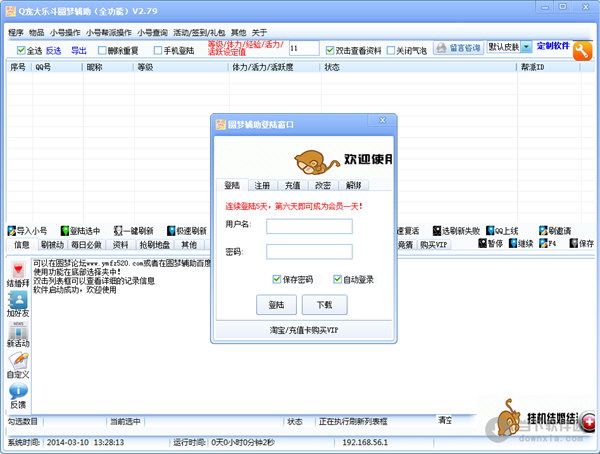Open the 默认皮肤 skin dropdown
This screenshot has width=600, height=454.
click(509, 47)
